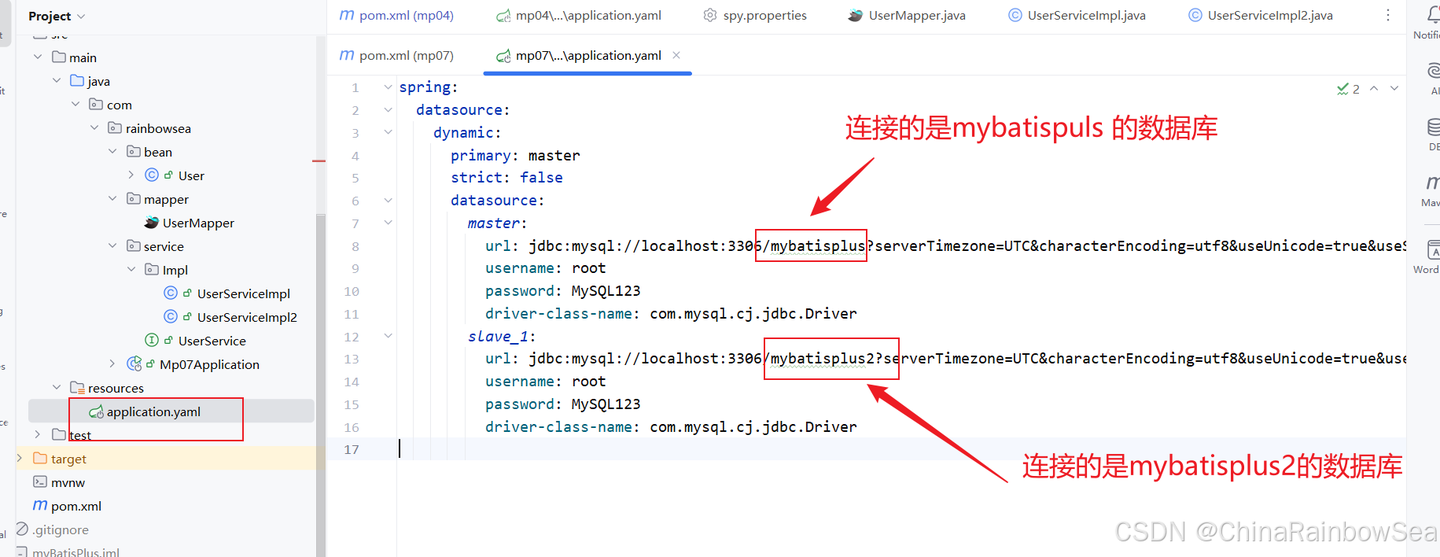Select the pom.xml (mp07) tab

[397, 55]
